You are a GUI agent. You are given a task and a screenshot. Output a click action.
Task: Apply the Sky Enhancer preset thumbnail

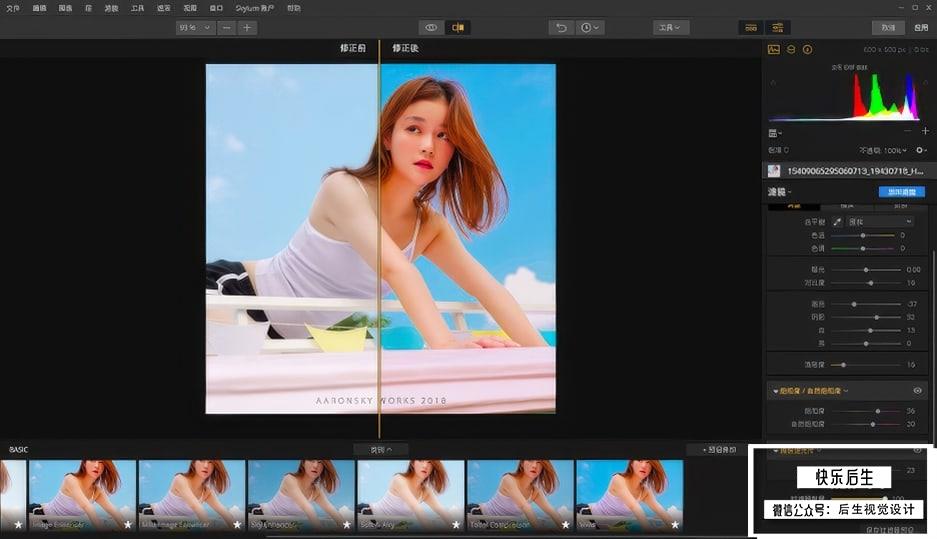(x=301, y=495)
